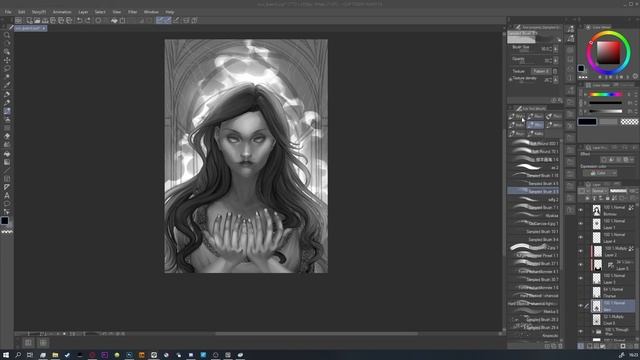Select the Fill bucket tool
Image resolution: width=640 pixels, height=360 pixels.
[x=7, y=154]
